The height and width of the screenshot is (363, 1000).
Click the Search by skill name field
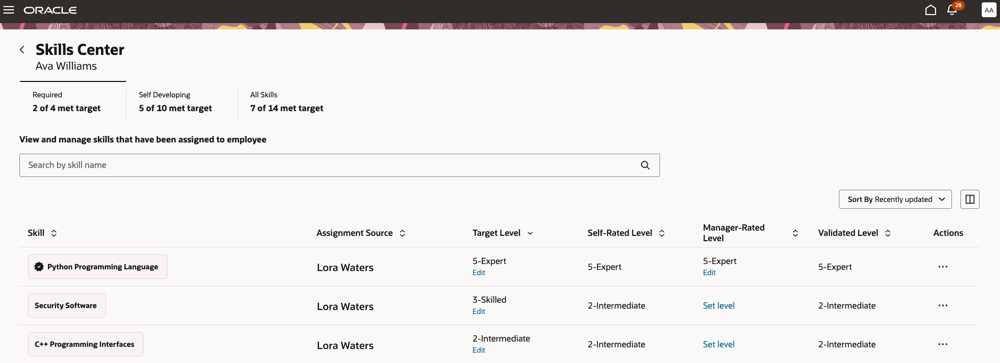coord(339,165)
